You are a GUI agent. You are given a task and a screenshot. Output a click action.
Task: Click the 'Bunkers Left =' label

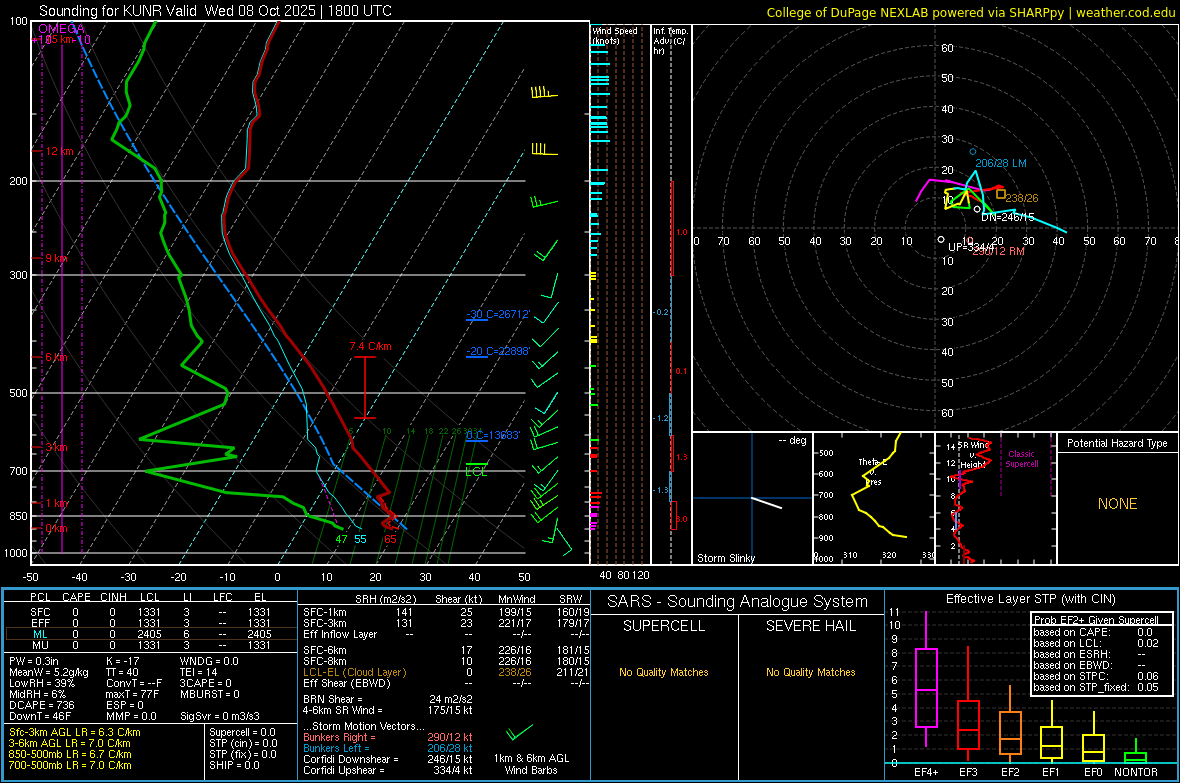point(336,748)
